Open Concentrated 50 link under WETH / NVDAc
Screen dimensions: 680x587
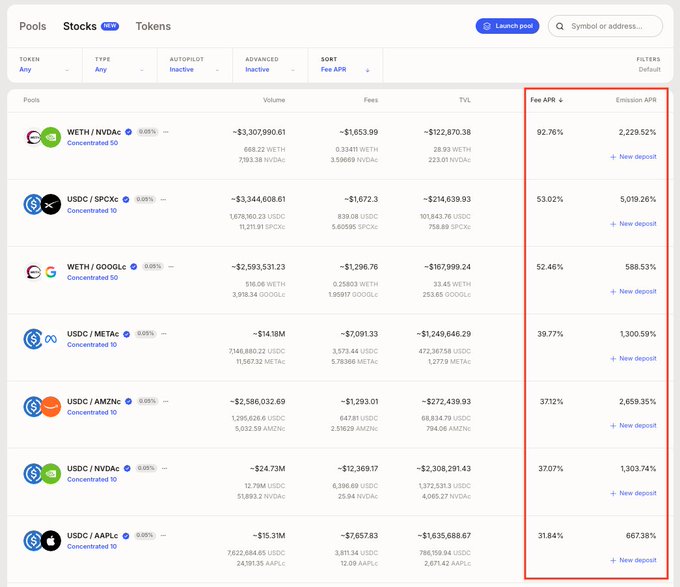(92, 143)
